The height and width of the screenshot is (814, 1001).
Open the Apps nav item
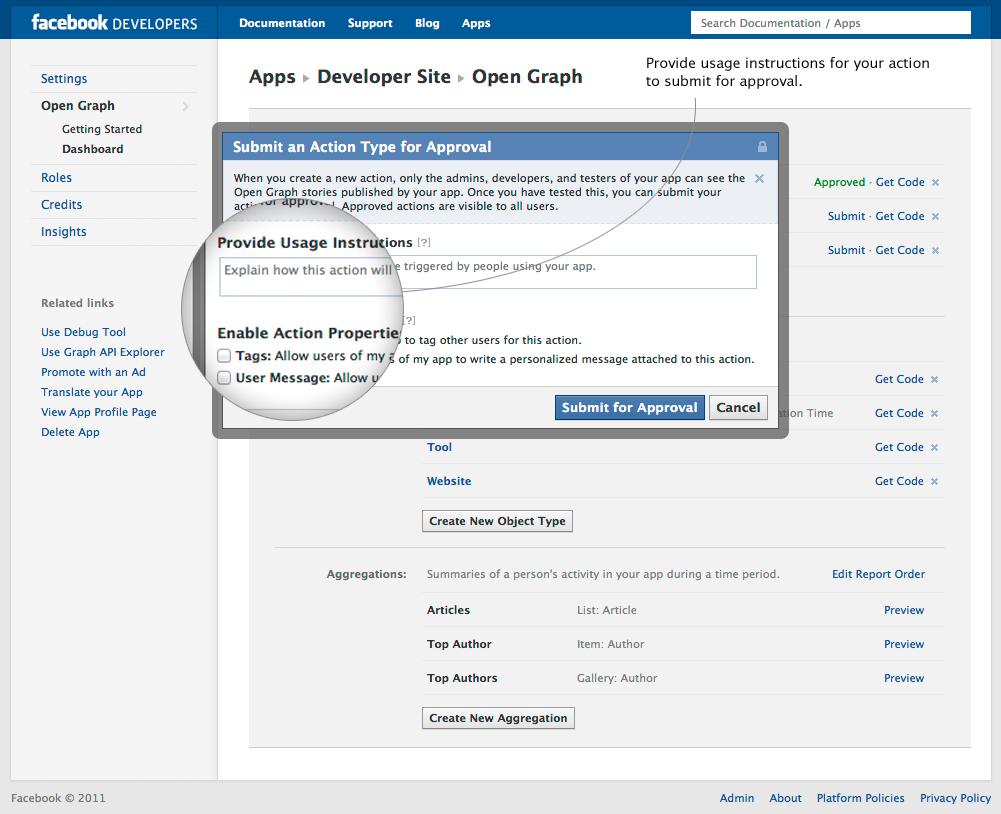tap(476, 23)
